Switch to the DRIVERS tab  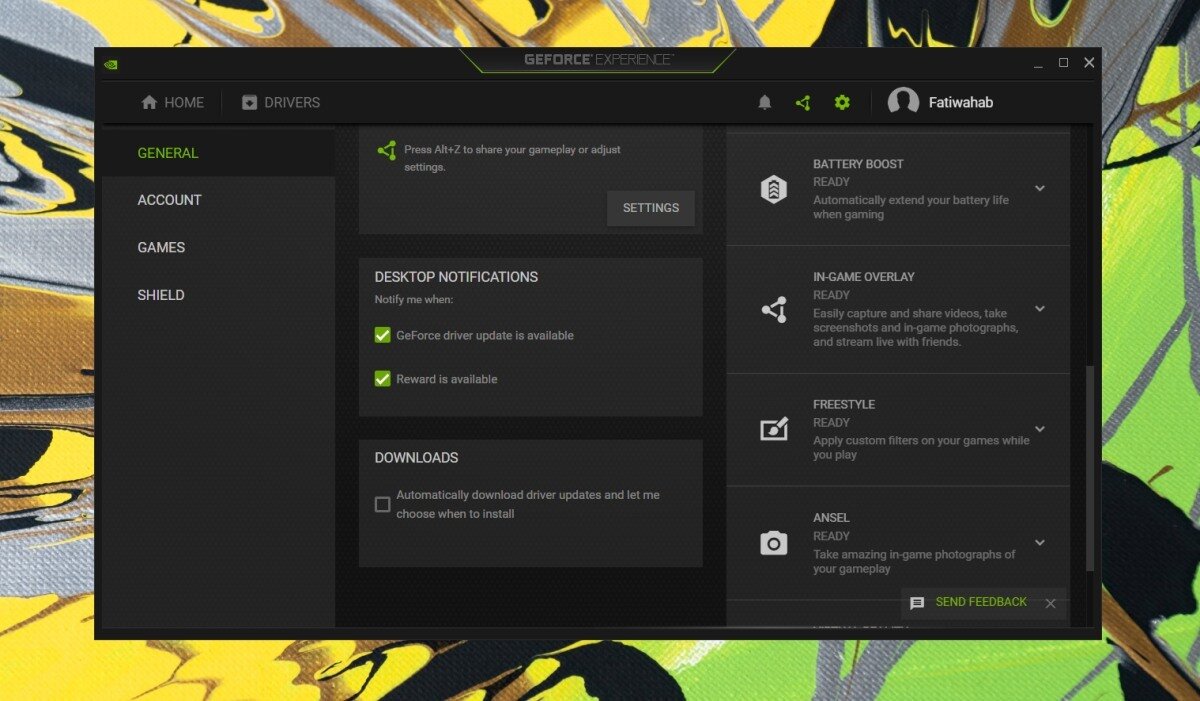pyautogui.click(x=280, y=102)
